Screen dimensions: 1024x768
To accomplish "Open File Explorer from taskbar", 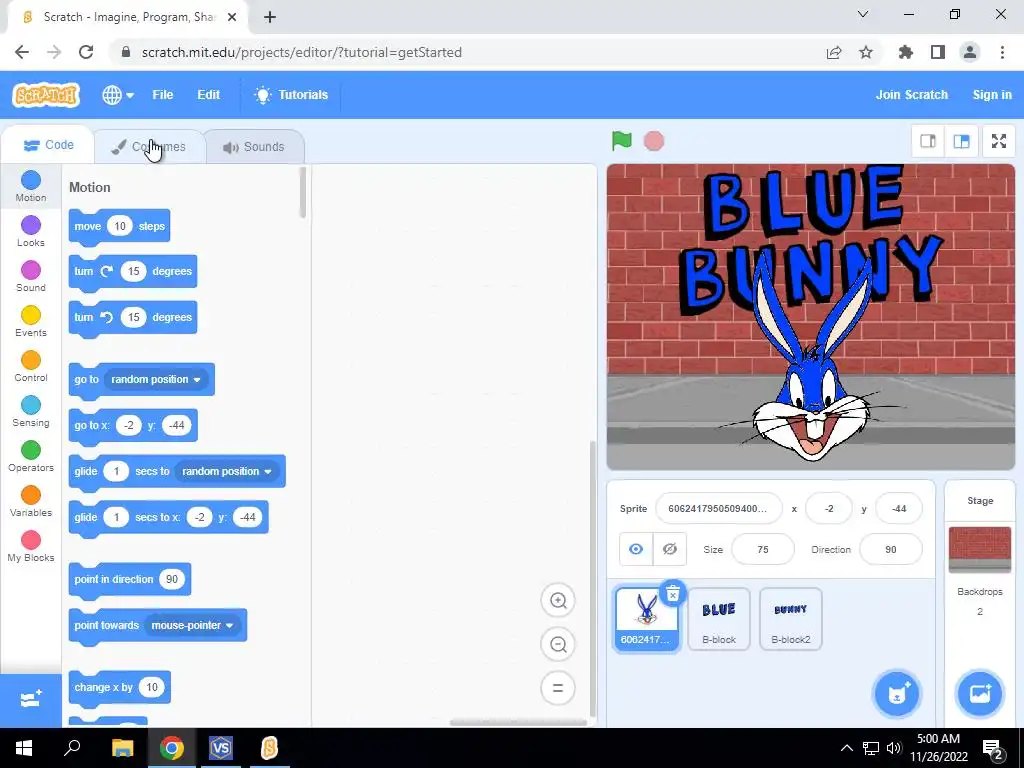I will [122, 748].
